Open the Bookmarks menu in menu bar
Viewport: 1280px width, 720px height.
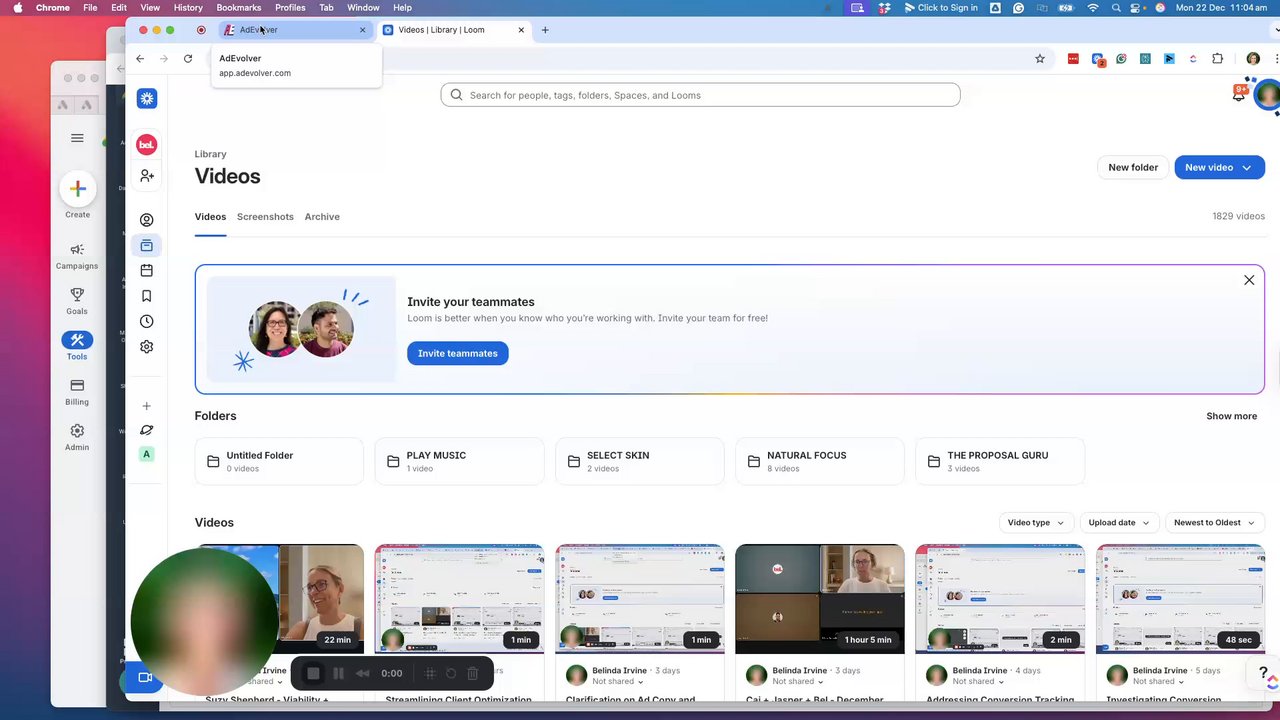(x=239, y=7)
